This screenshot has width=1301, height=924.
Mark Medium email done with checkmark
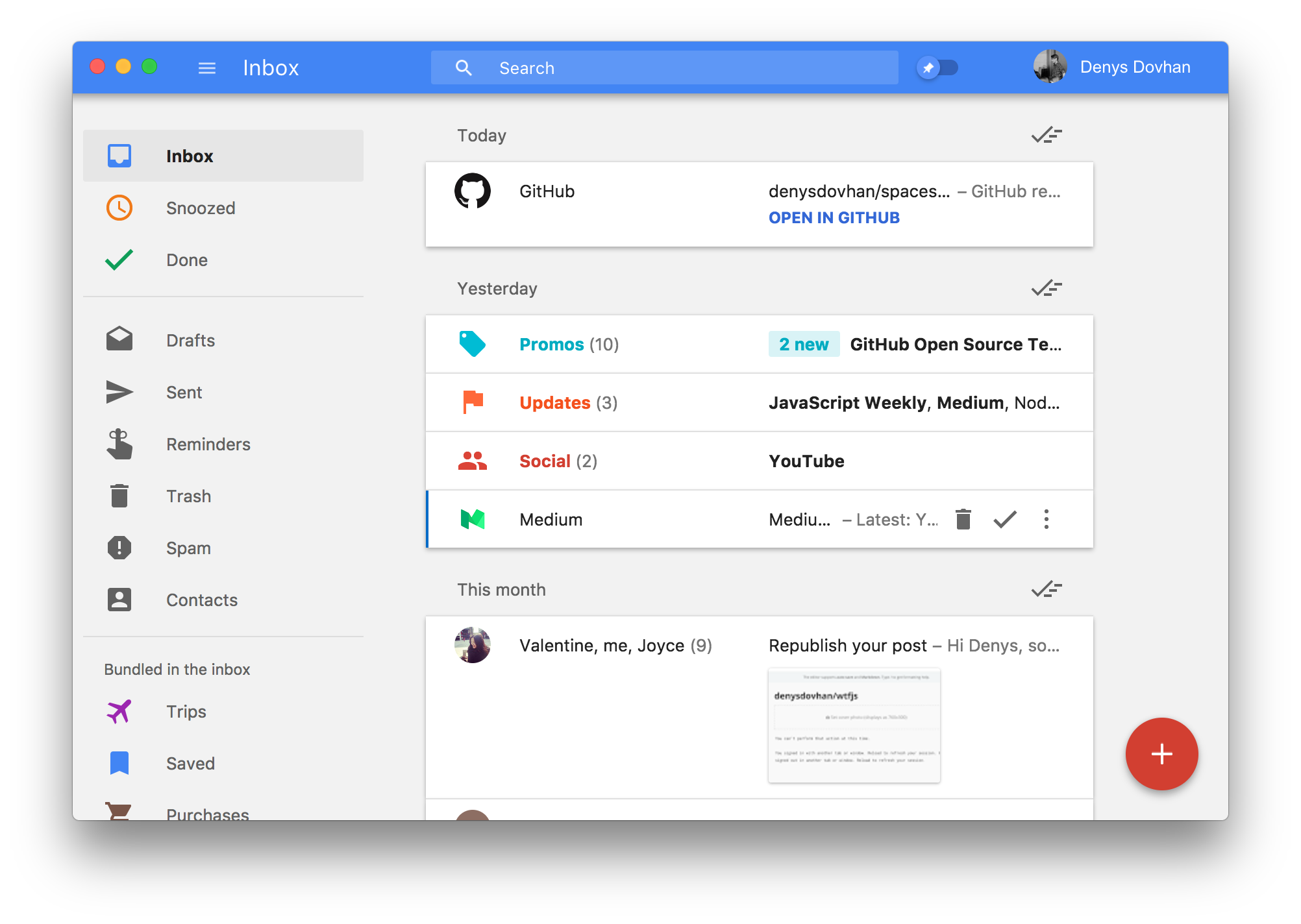1004,519
